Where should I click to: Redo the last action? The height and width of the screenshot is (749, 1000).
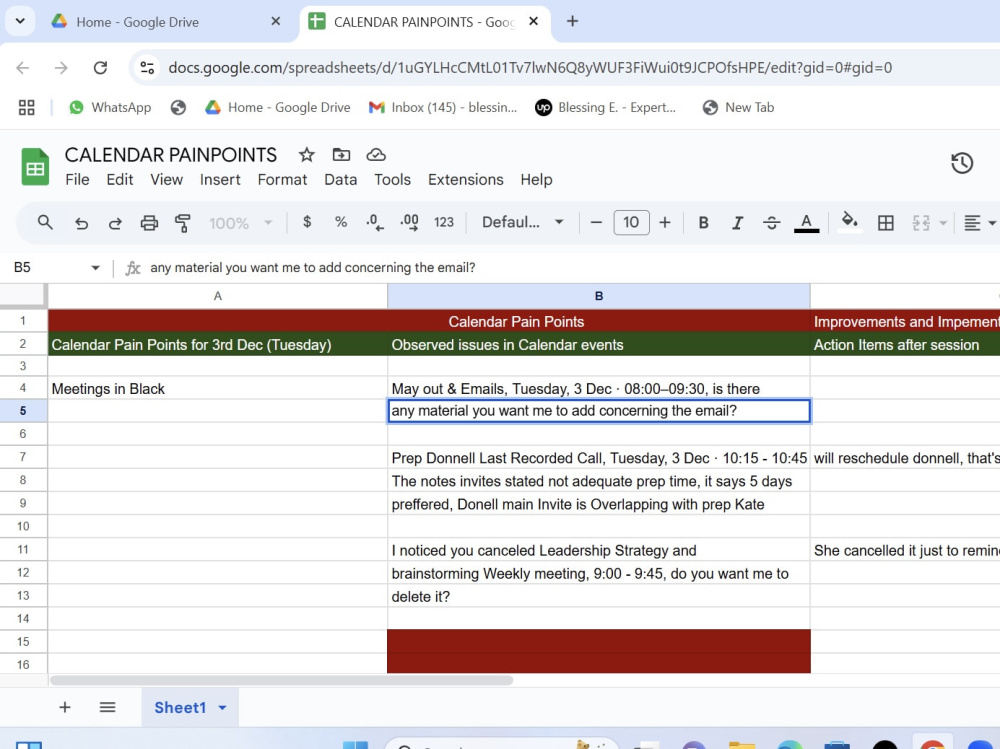point(115,223)
